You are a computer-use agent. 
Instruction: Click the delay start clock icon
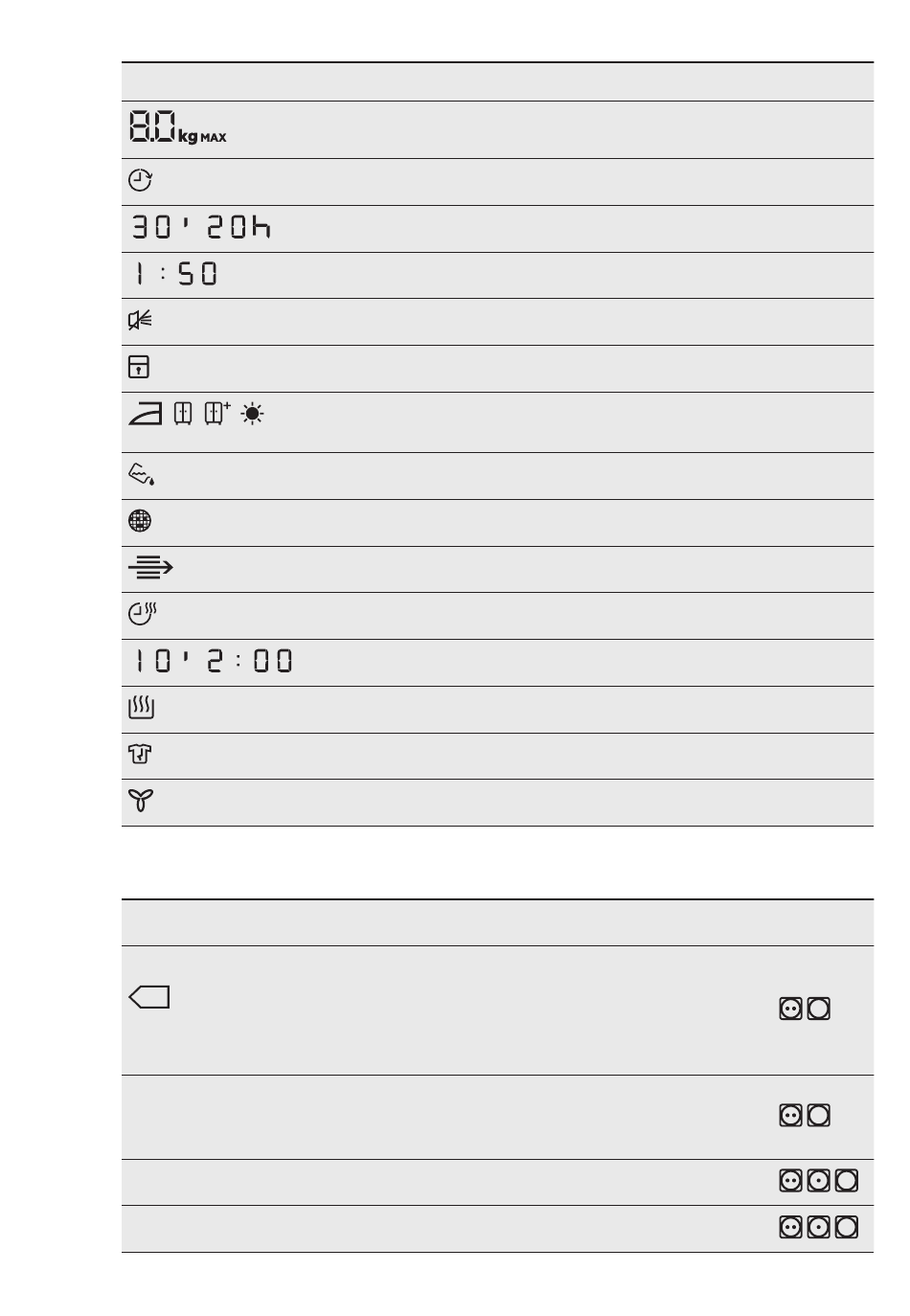tap(140, 180)
